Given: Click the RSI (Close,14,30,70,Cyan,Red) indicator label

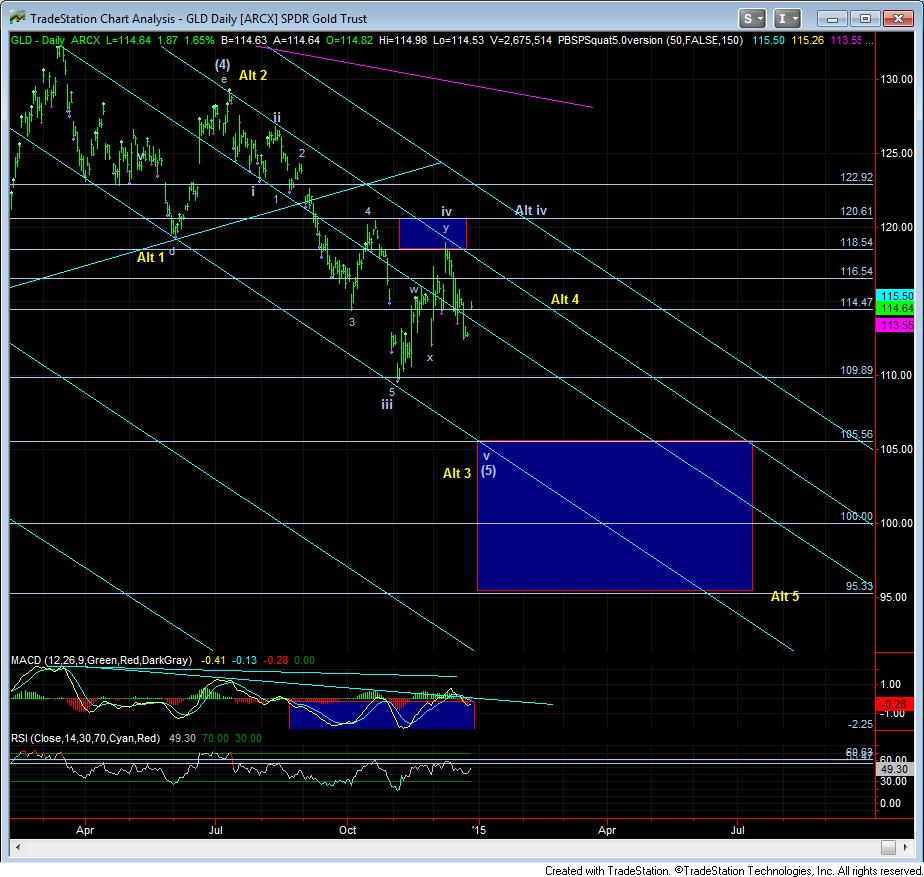Looking at the screenshot, I should pyautogui.click(x=85, y=738).
